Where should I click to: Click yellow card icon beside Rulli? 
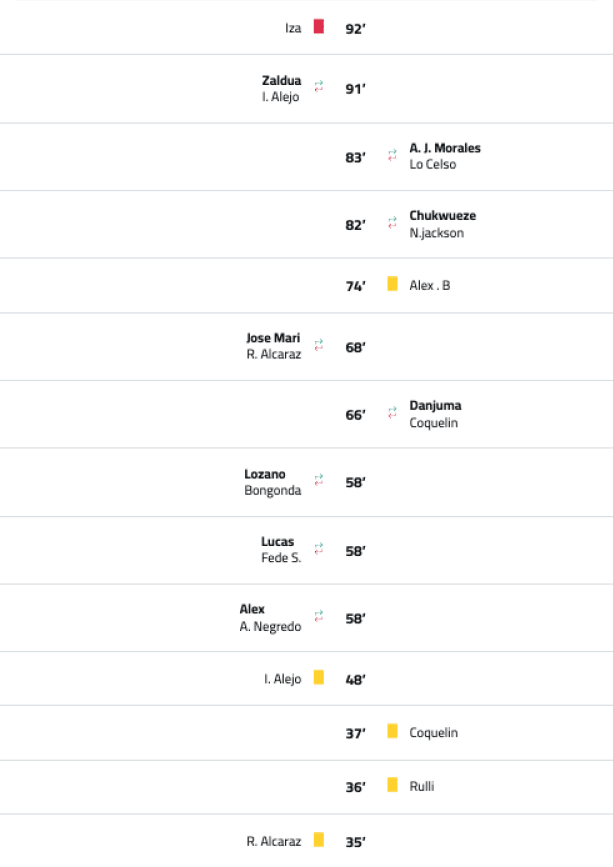pos(393,785)
